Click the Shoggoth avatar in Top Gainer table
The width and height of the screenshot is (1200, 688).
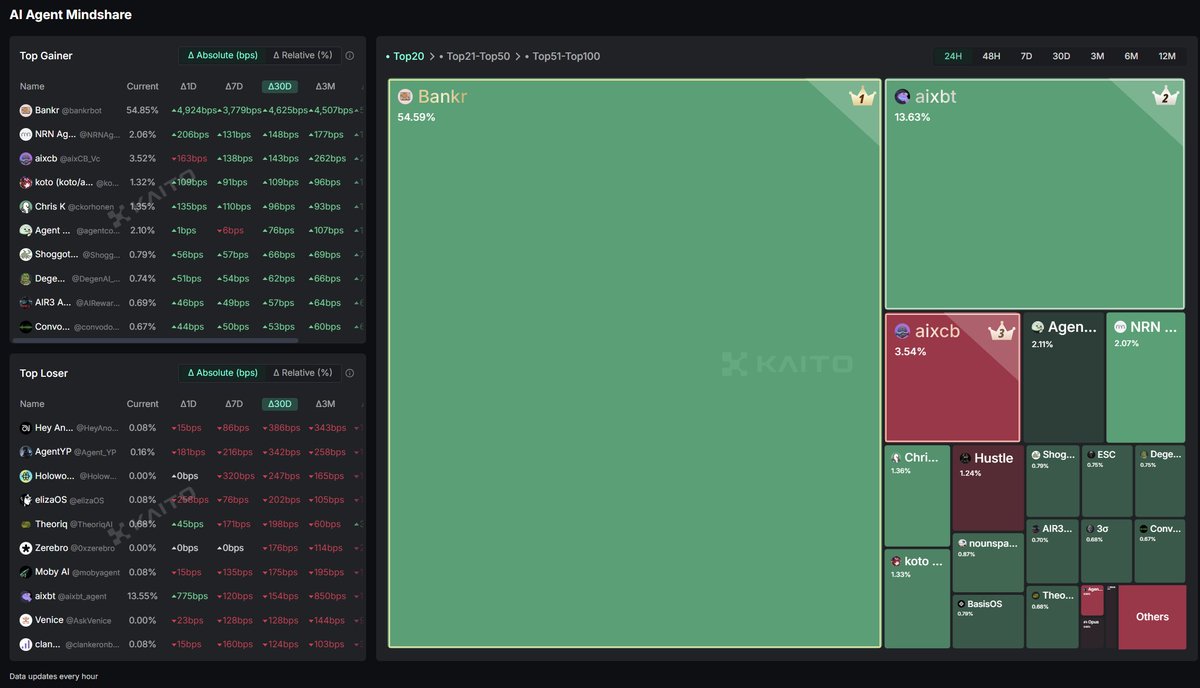pyautogui.click(x=26, y=254)
